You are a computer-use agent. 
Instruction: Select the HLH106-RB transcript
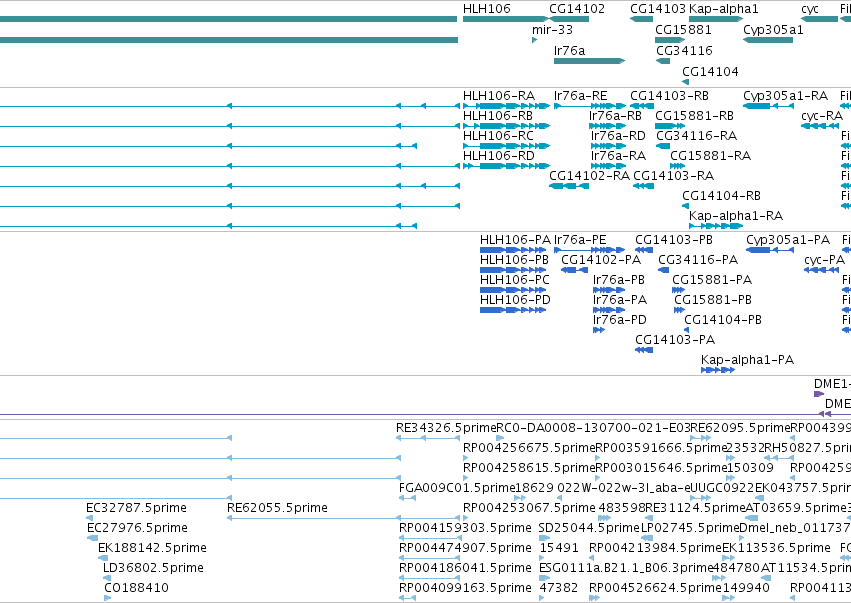(506, 126)
